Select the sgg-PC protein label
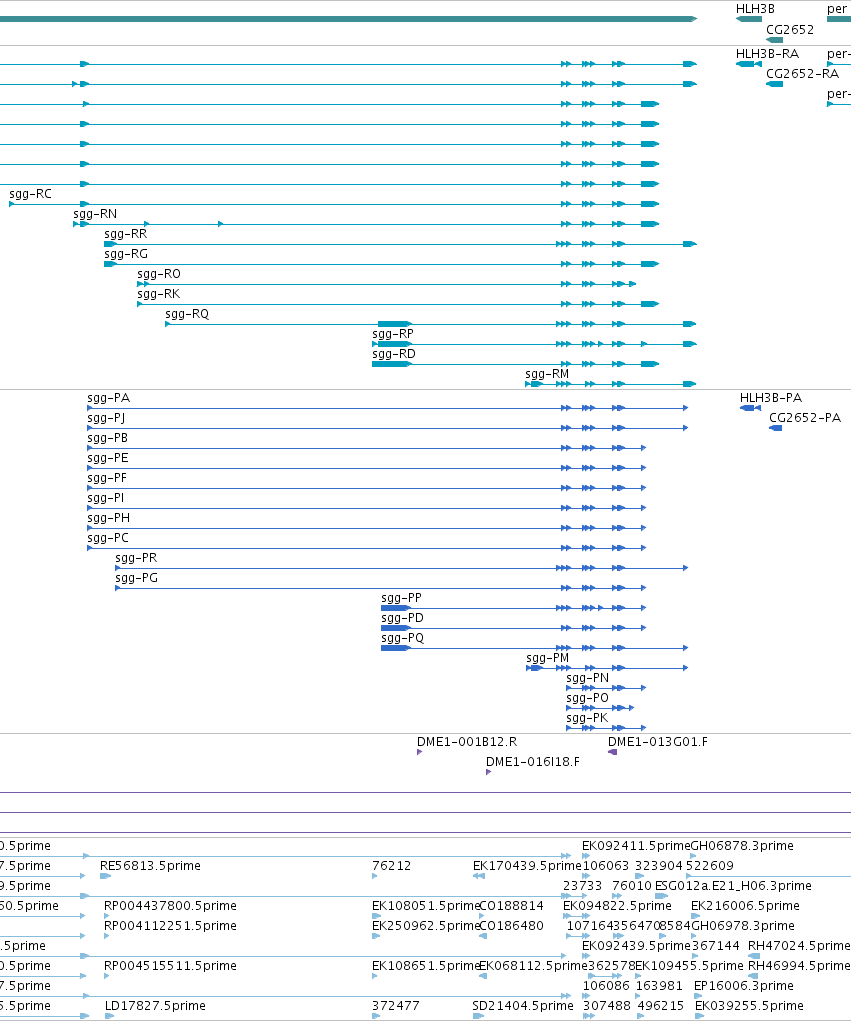The height and width of the screenshot is (1021, 851). [108, 538]
